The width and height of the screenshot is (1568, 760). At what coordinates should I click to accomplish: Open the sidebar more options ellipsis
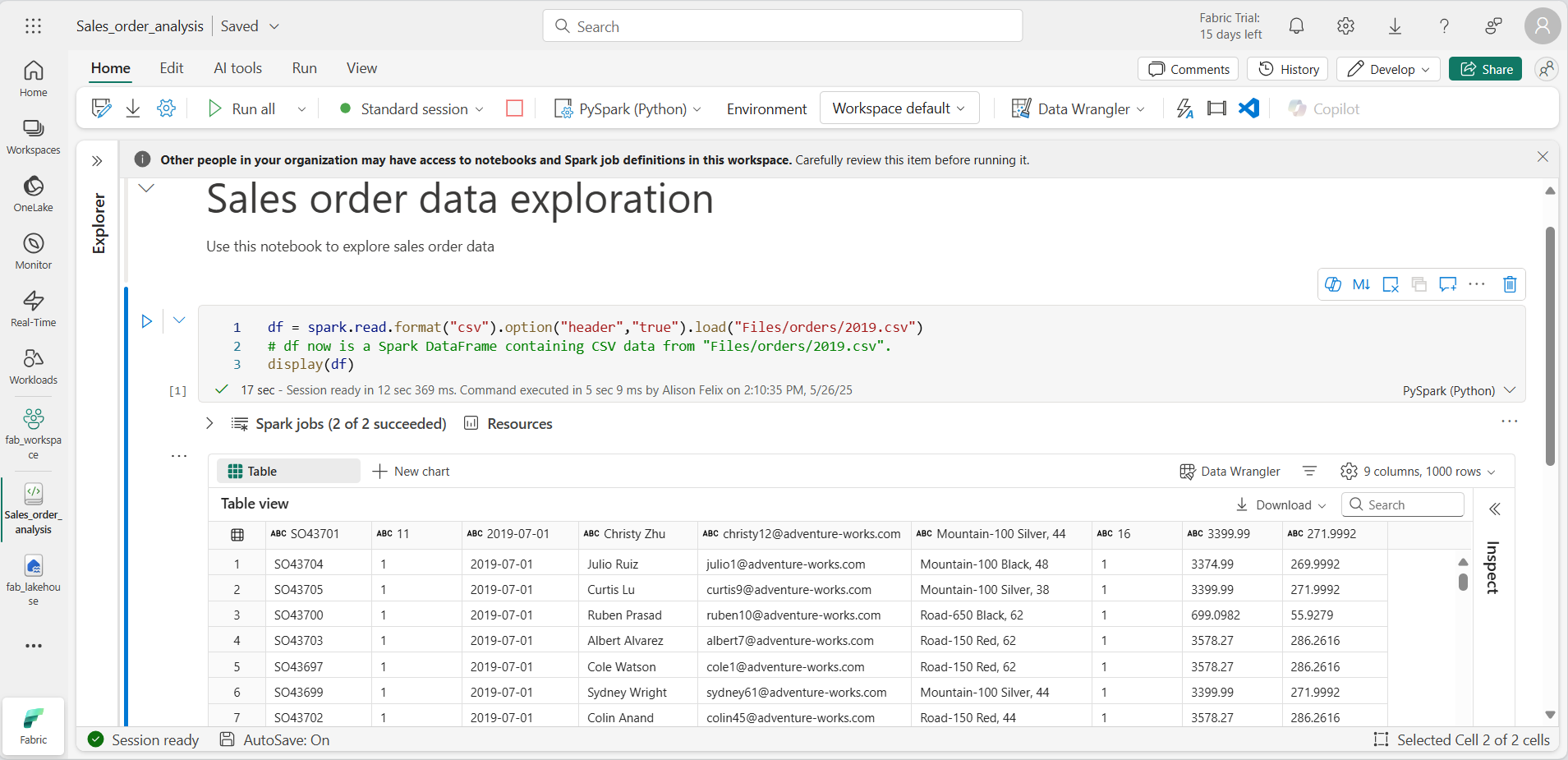[33, 646]
